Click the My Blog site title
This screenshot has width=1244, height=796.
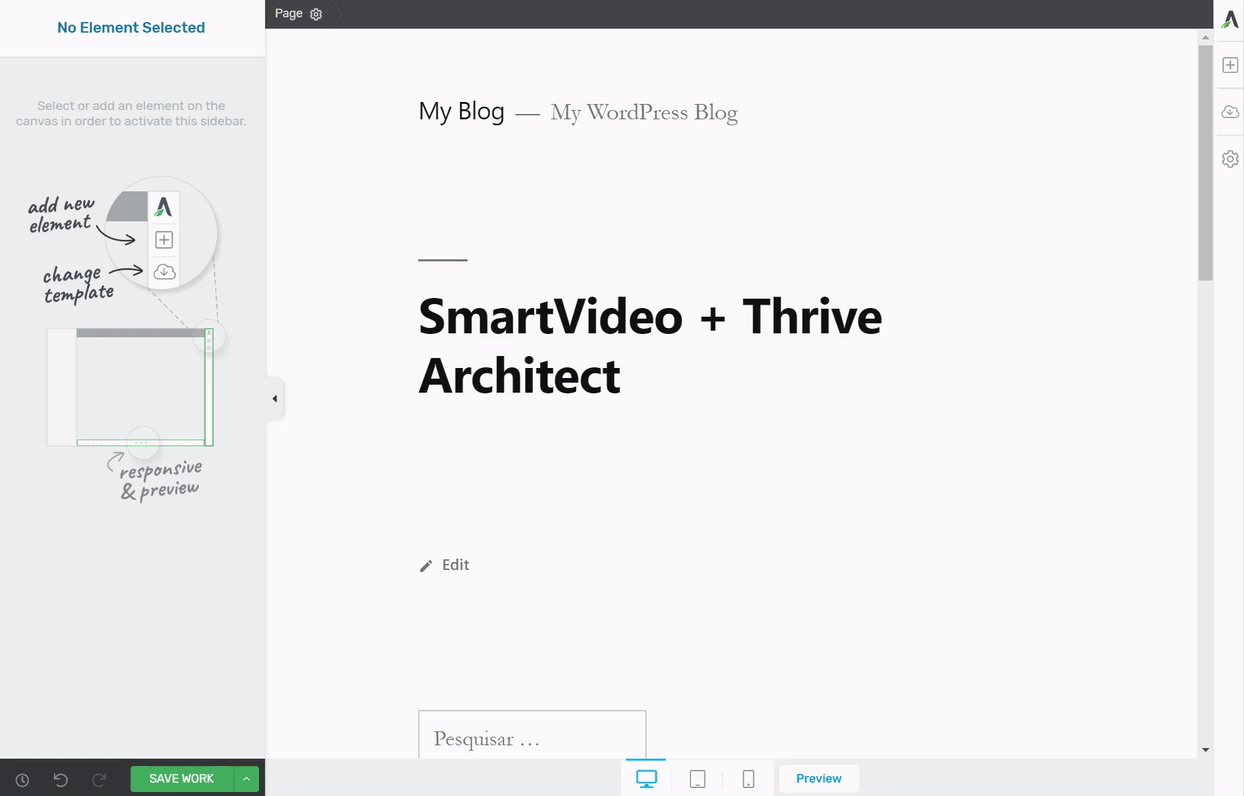[x=462, y=111]
